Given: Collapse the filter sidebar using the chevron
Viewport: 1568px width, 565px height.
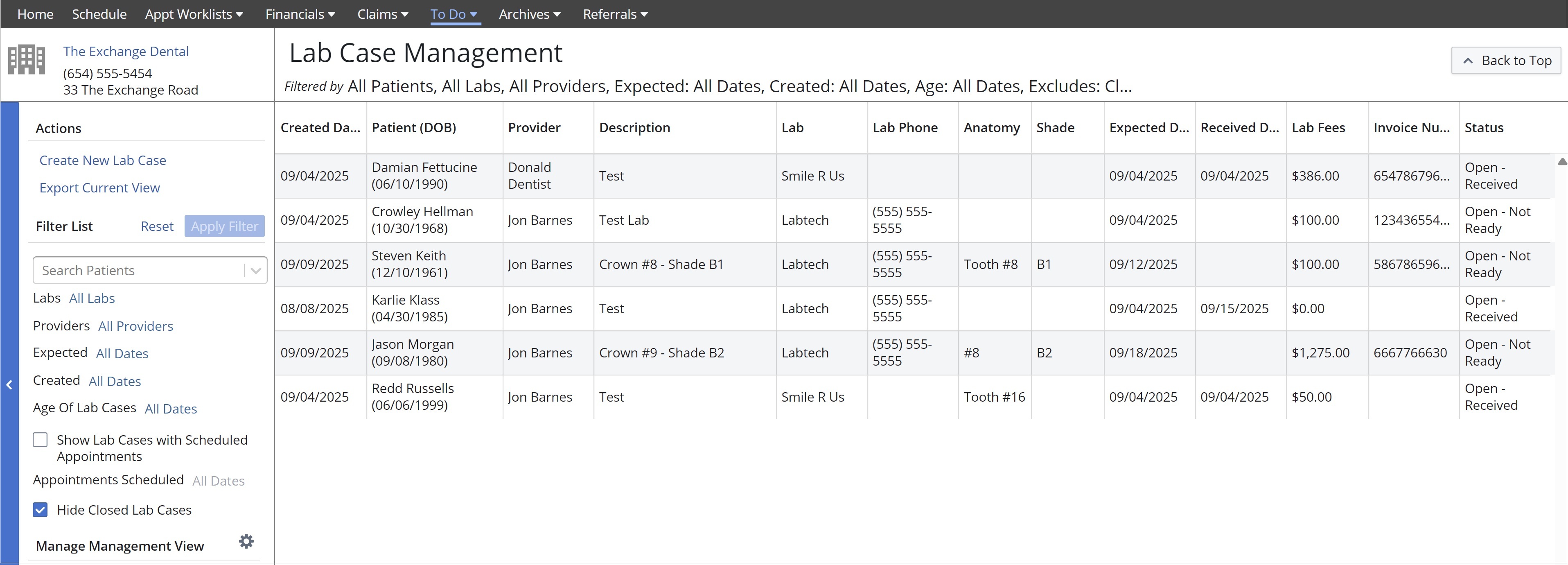Looking at the screenshot, I should (x=9, y=385).
